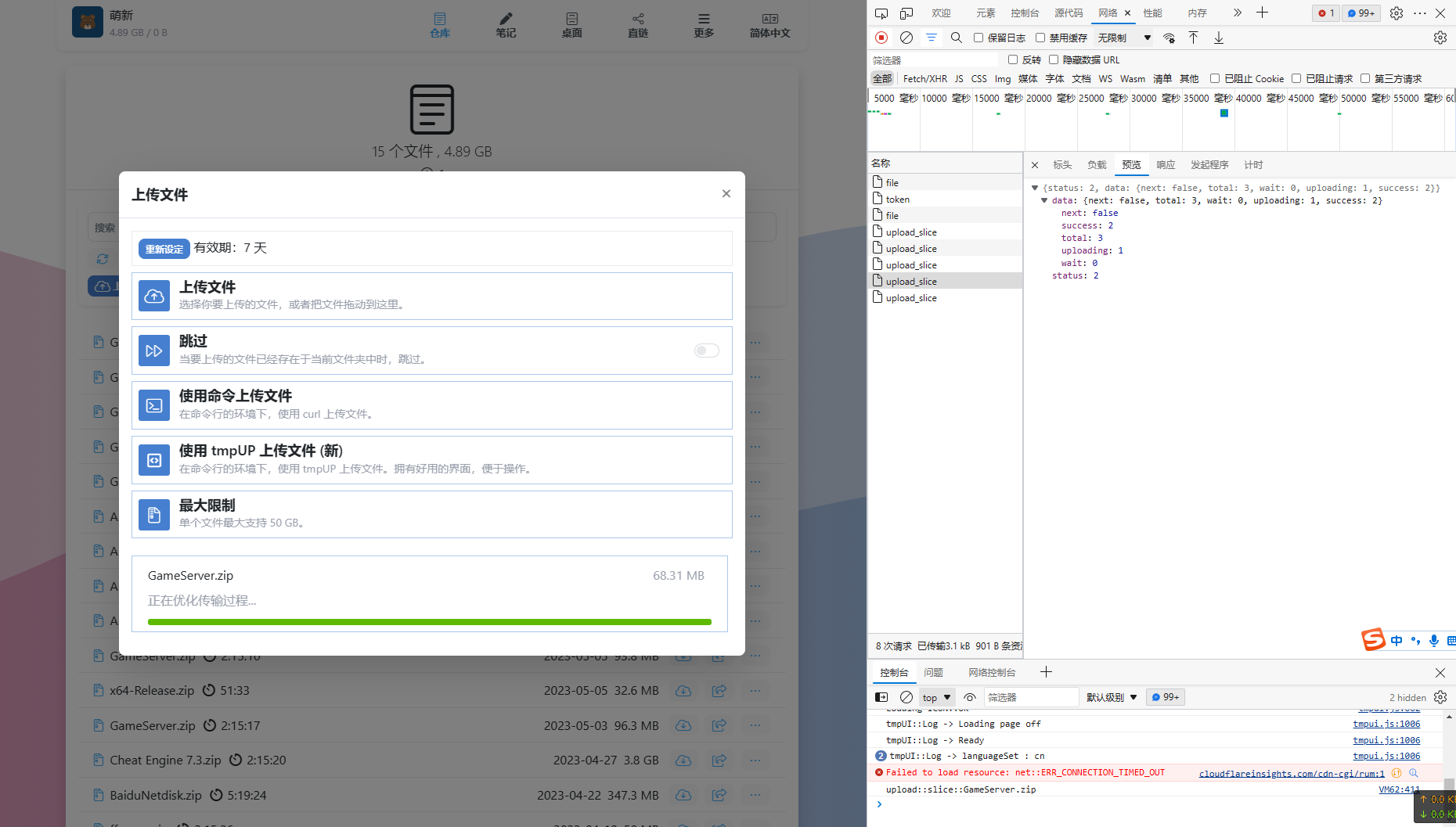1456x827 pixels.
Task: Open the 无限制 throttling dropdown
Action: [1124, 38]
